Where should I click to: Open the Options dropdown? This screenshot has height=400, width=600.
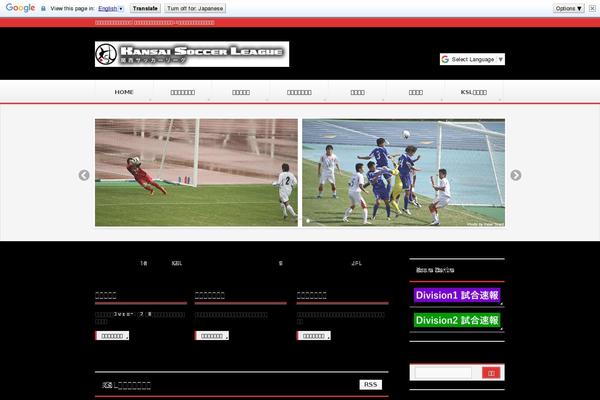coord(569,8)
